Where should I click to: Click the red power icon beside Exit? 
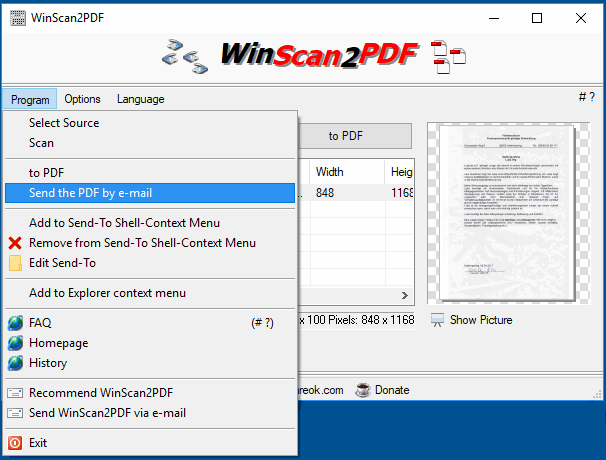click(15, 443)
